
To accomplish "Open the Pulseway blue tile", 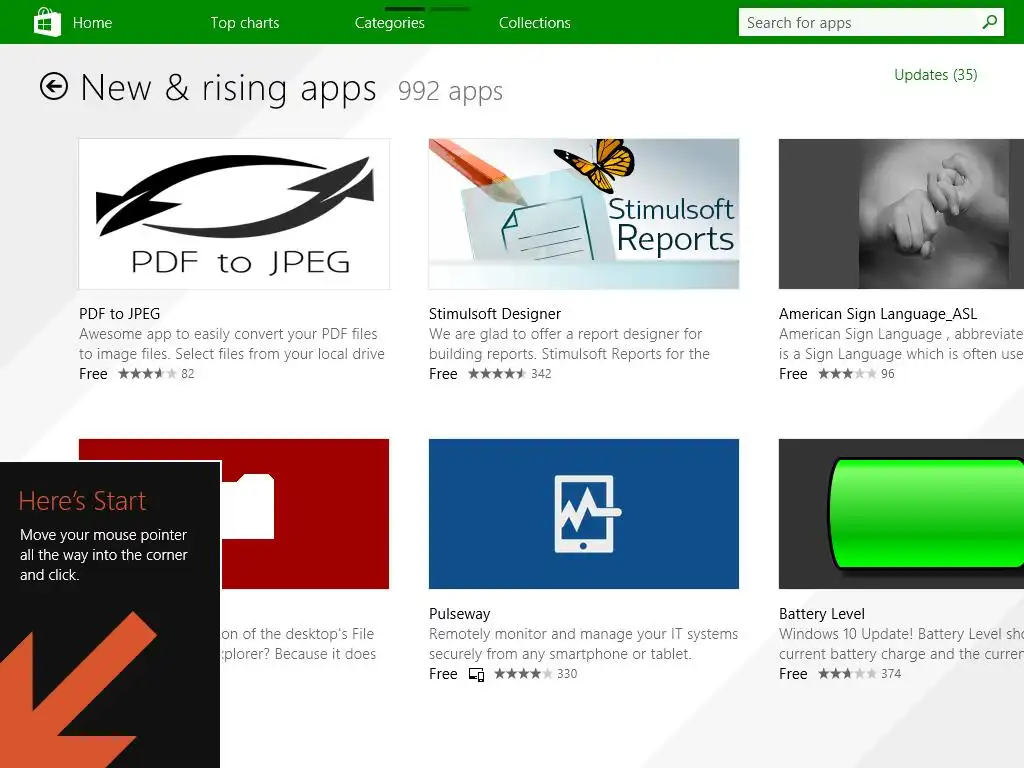I will (584, 514).
